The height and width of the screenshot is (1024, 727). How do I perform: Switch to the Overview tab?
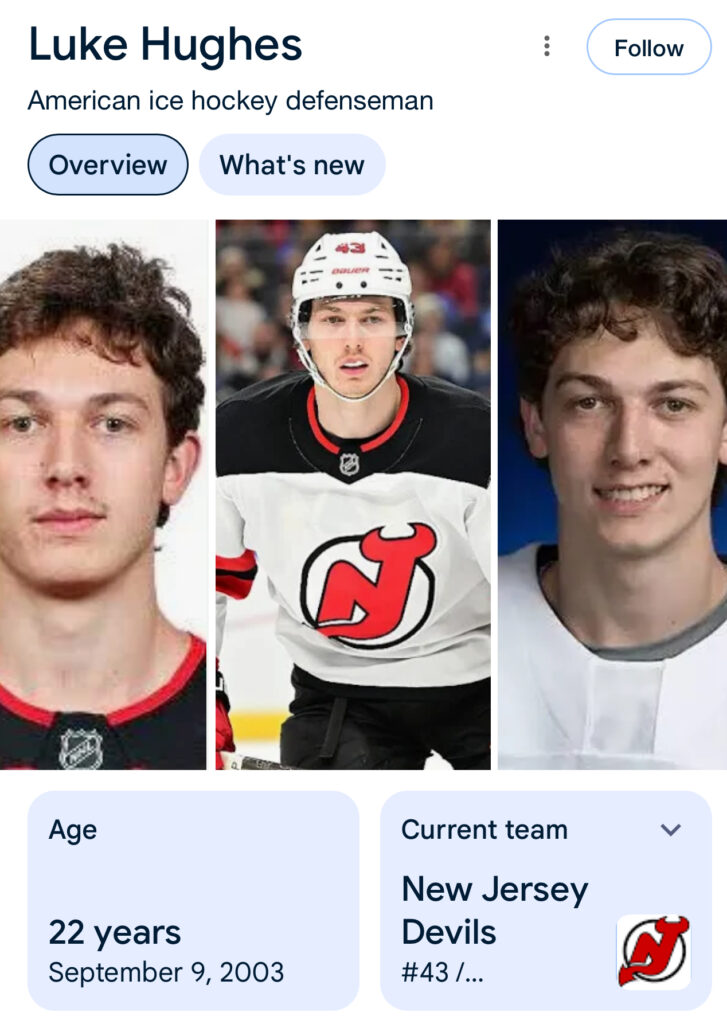108,165
